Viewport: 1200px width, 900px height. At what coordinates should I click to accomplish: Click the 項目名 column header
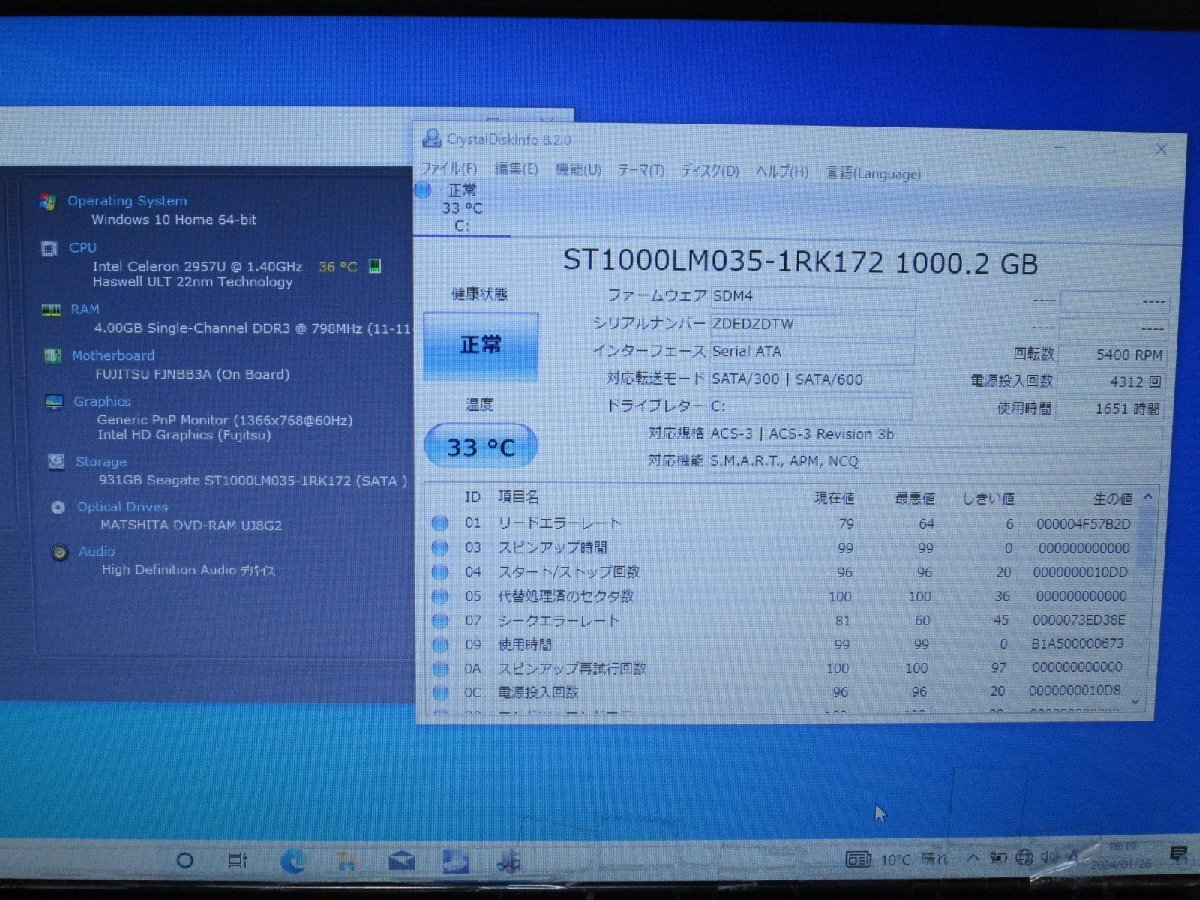(518, 497)
